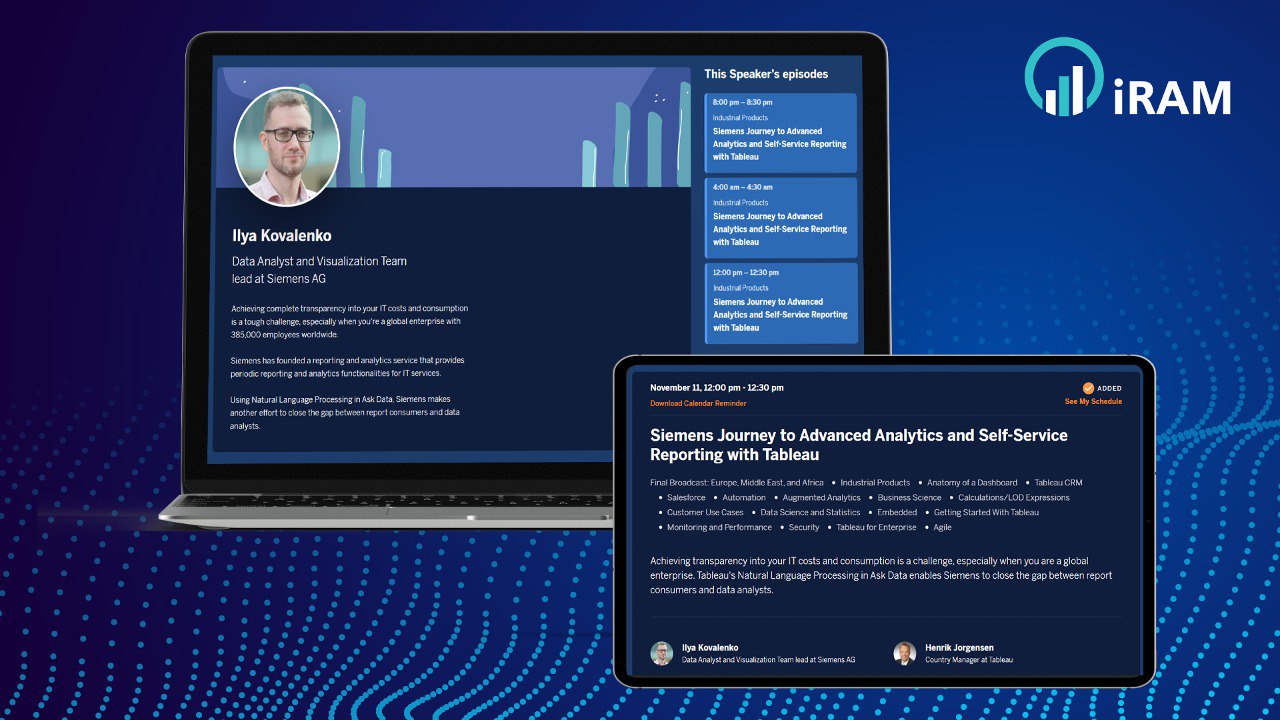Click the session description paragraph on the tablet
Screen dimensions: 1280x720
[881, 575]
